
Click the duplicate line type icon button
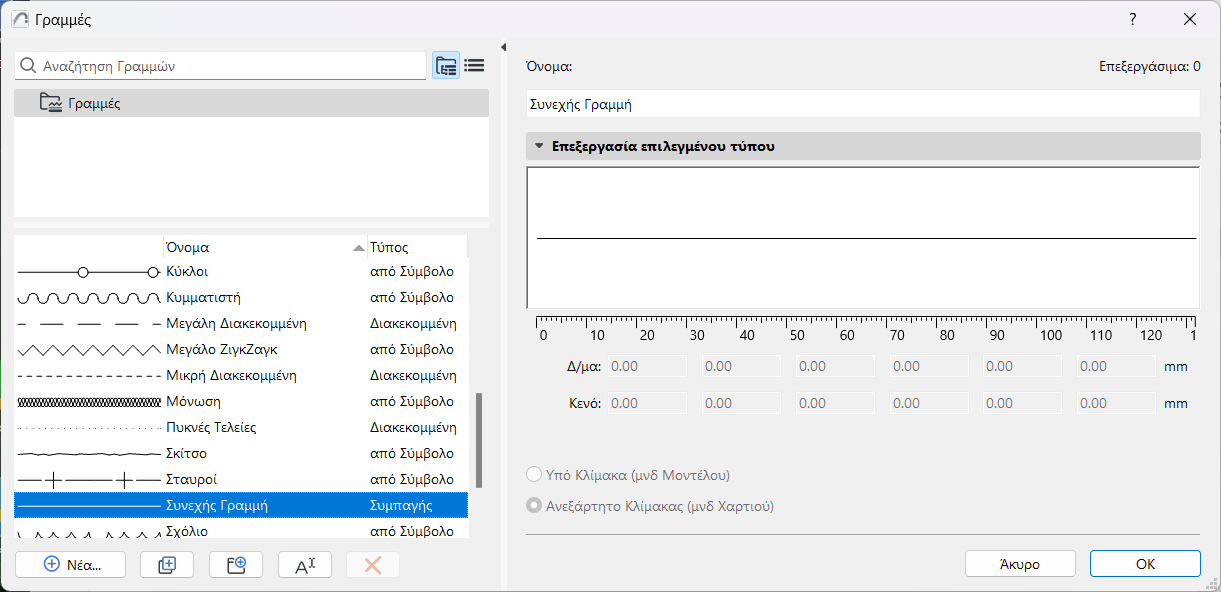167,564
